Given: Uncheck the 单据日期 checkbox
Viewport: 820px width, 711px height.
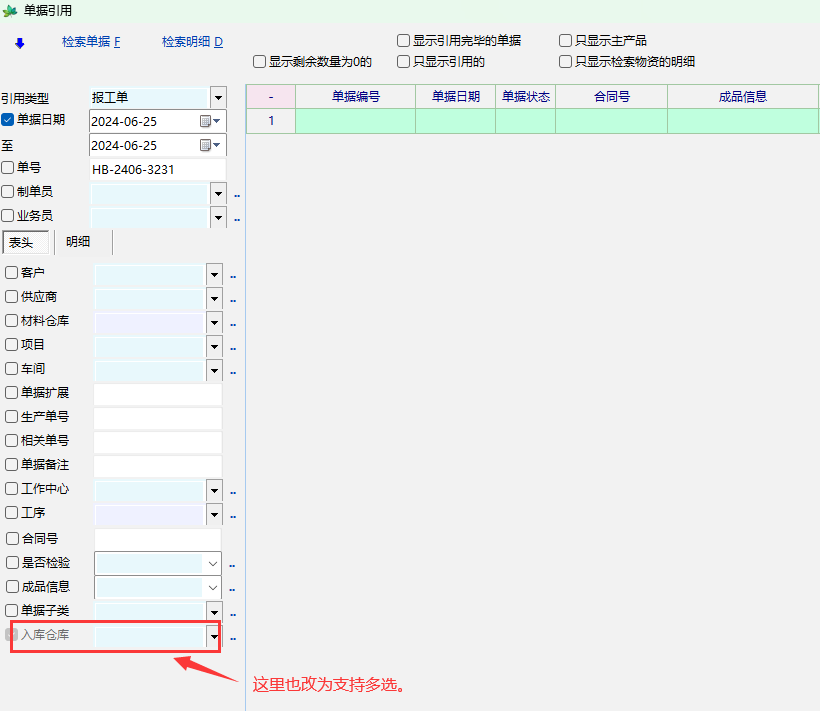Looking at the screenshot, I should coord(8,120).
